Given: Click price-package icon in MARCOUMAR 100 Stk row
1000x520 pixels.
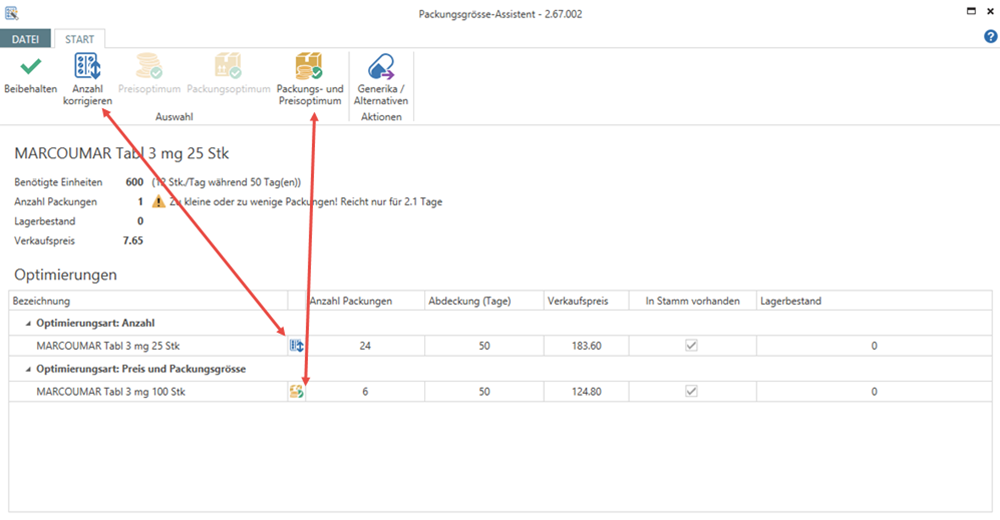Looking at the screenshot, I should click(297, 392).
